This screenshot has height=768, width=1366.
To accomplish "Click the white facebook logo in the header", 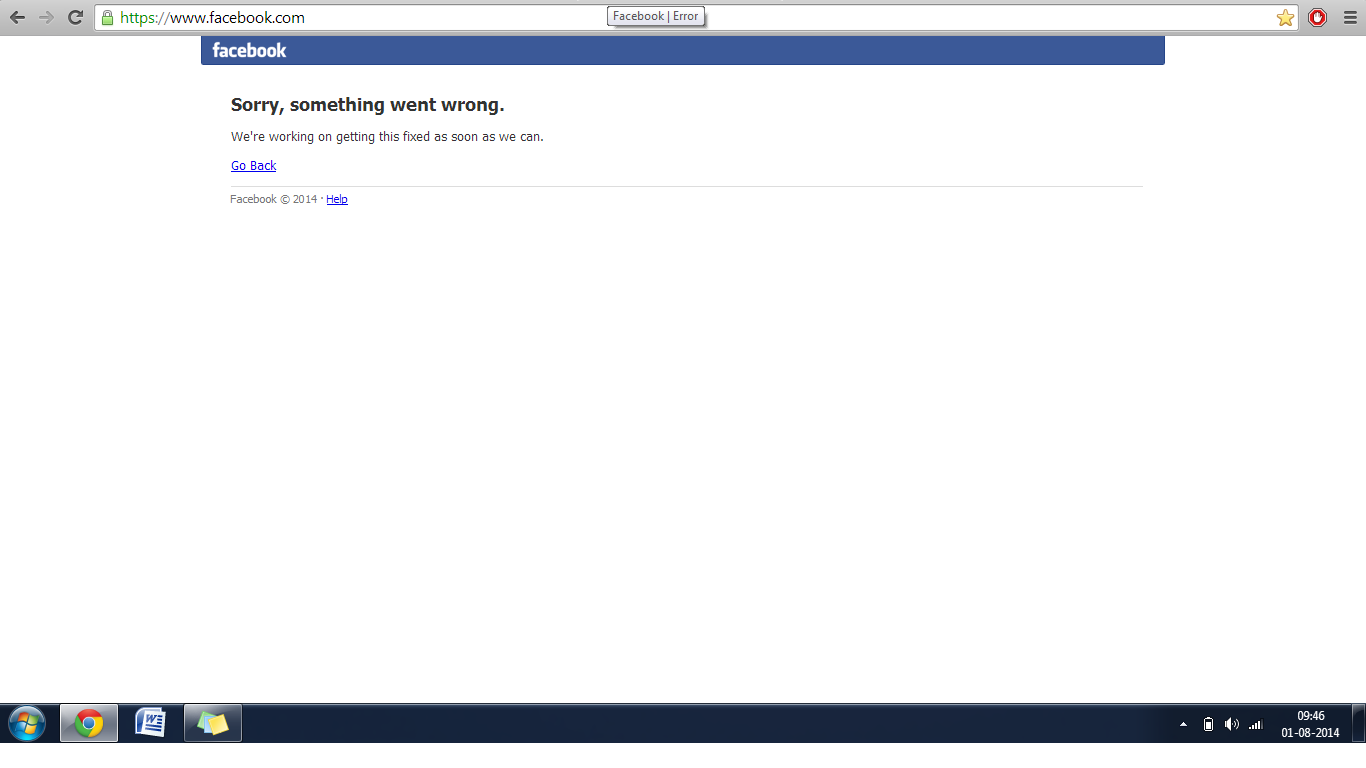I will click(x=249, y=50).
